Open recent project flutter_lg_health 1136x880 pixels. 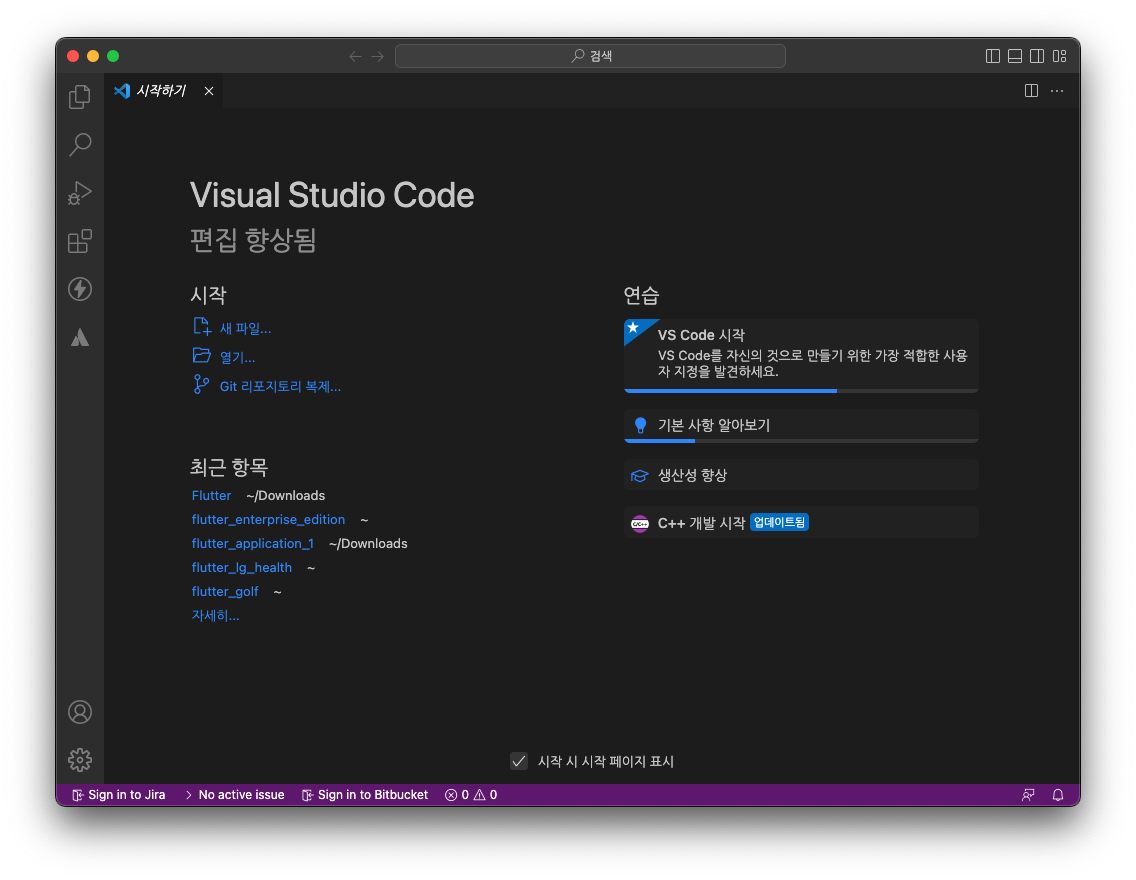click(242, 567)
